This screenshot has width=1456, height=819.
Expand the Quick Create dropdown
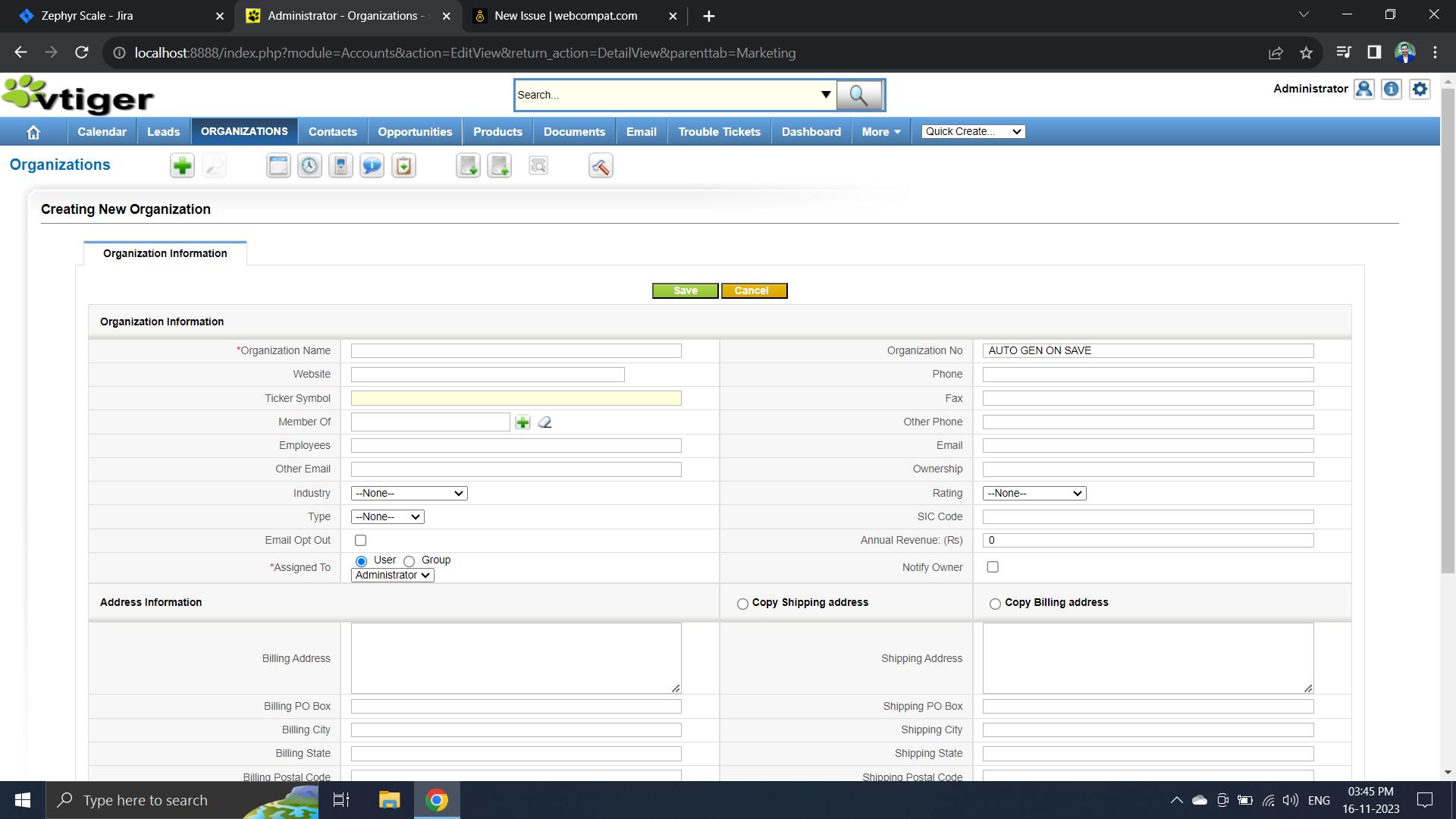tap(973, 131)
